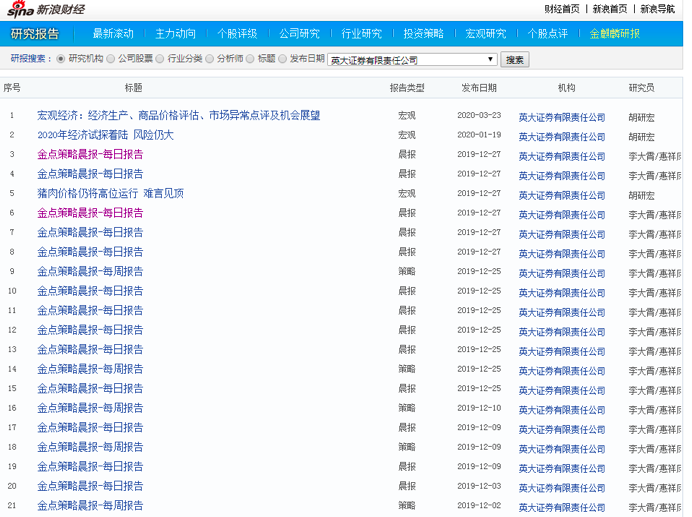This screenshot has height=517, width=692.
Task: Open the 最新滚动 navigation tab
Action: (x=113, y=34)
